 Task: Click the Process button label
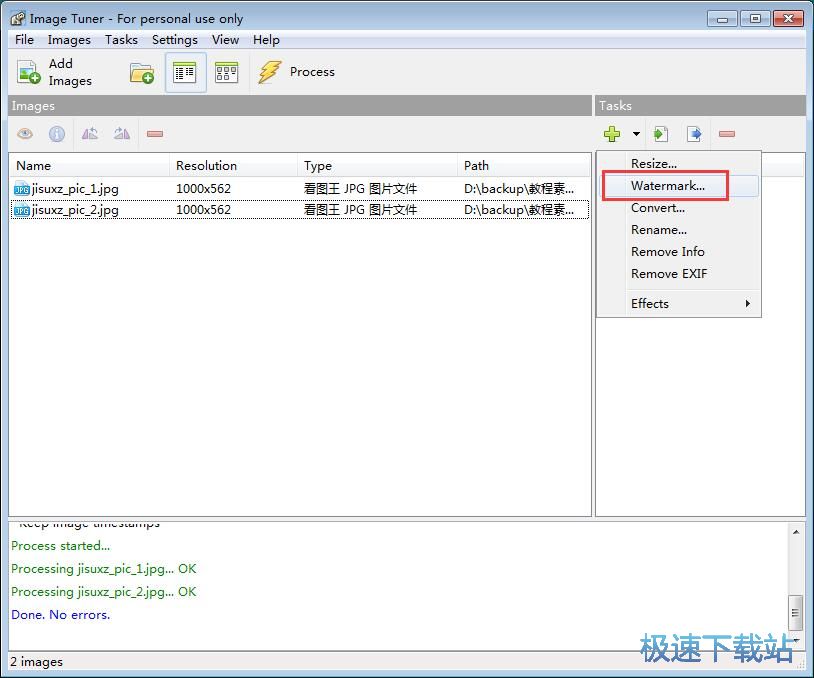pos(312,72)
